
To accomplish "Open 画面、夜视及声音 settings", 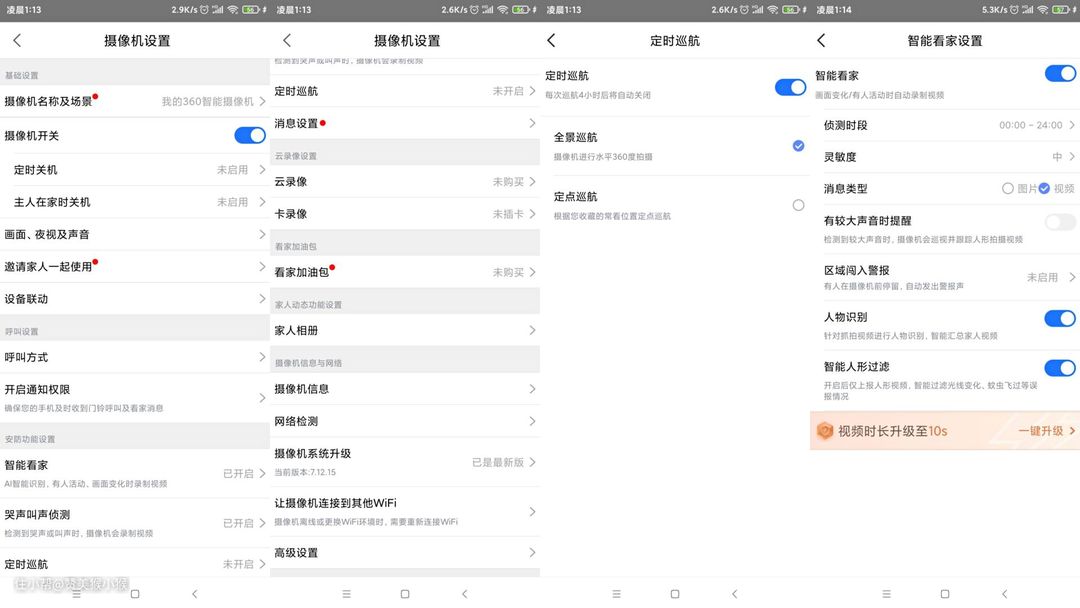I will (134, 234).
